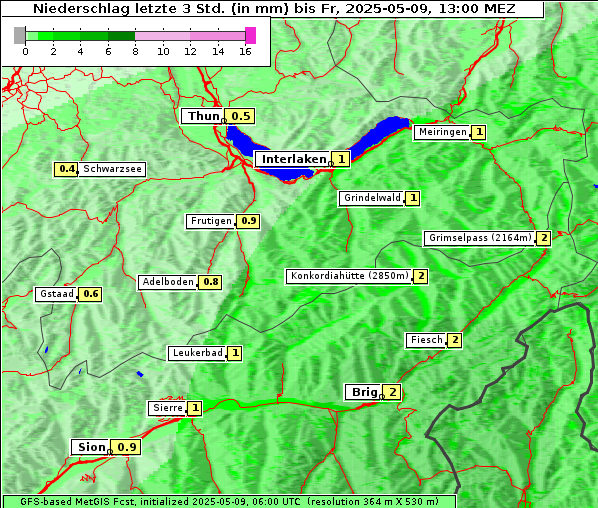Click the dark green legend segment
This screenshot has height=508, width=598.
tap(121, 36)
